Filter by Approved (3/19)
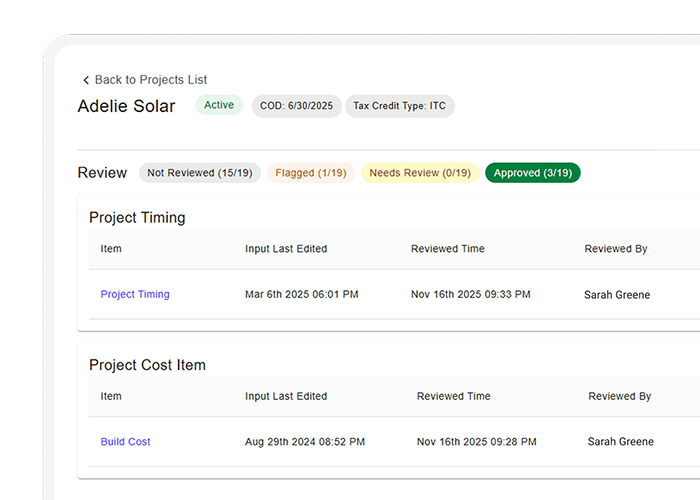The width and height of the screenshot is (700, 500). (x=533, y=173)
